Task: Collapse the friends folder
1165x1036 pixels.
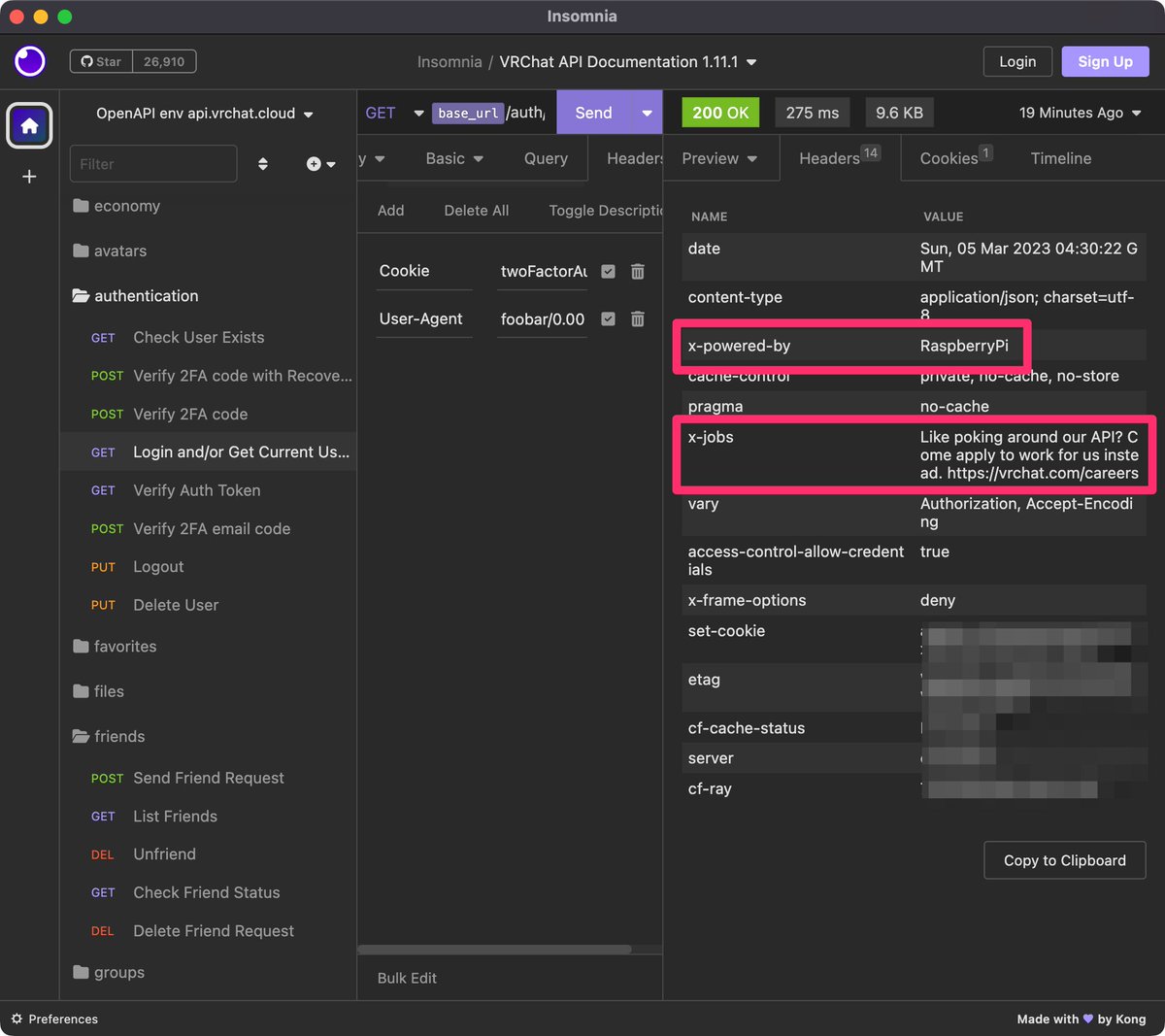Action: (109, 736)
